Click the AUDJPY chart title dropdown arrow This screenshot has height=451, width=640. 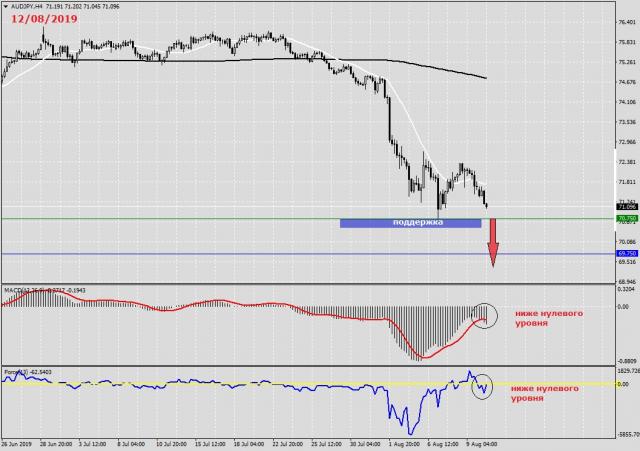[x=6, y=7]
